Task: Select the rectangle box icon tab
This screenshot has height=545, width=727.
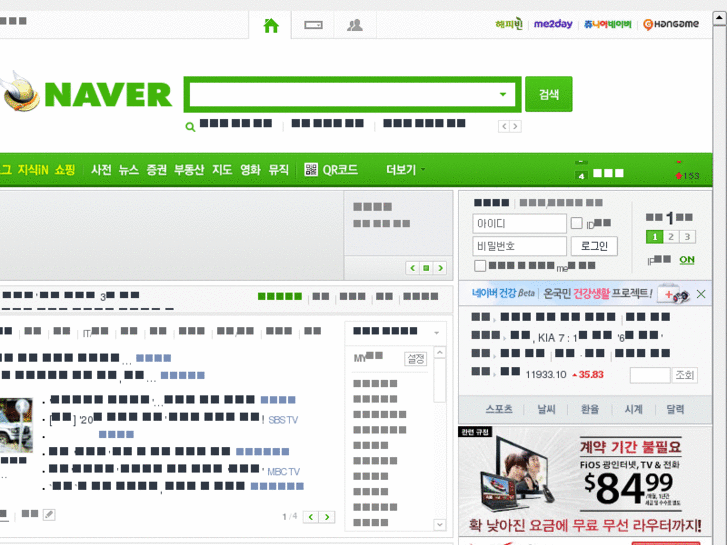Action: tap(313, 25)
